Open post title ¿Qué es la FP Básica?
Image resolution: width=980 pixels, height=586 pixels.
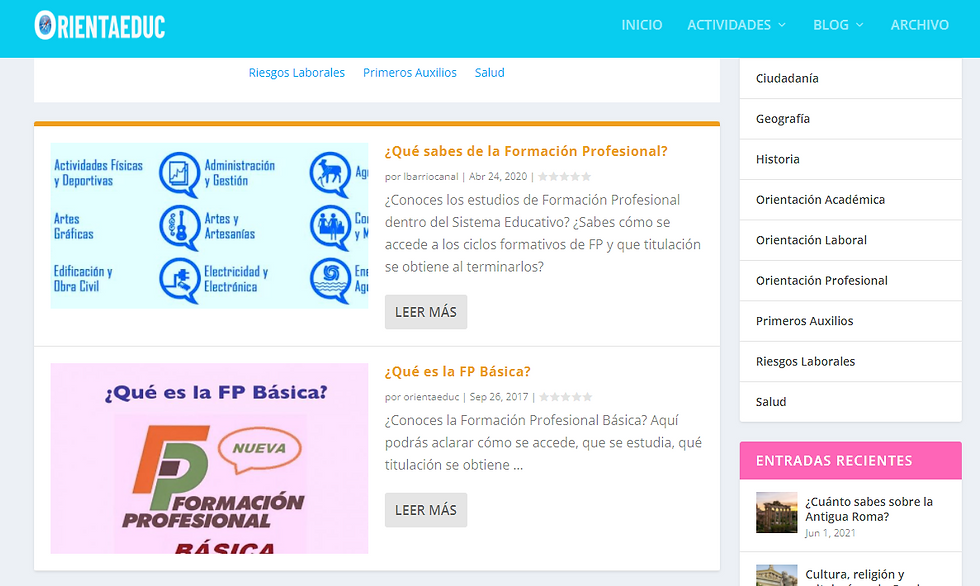458,372
